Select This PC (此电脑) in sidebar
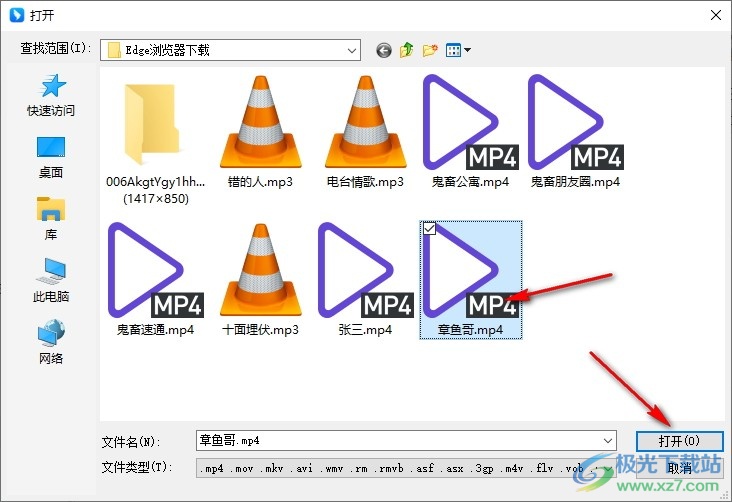The height and width of the screenshot is (502, 732). [x=51, y=281]
